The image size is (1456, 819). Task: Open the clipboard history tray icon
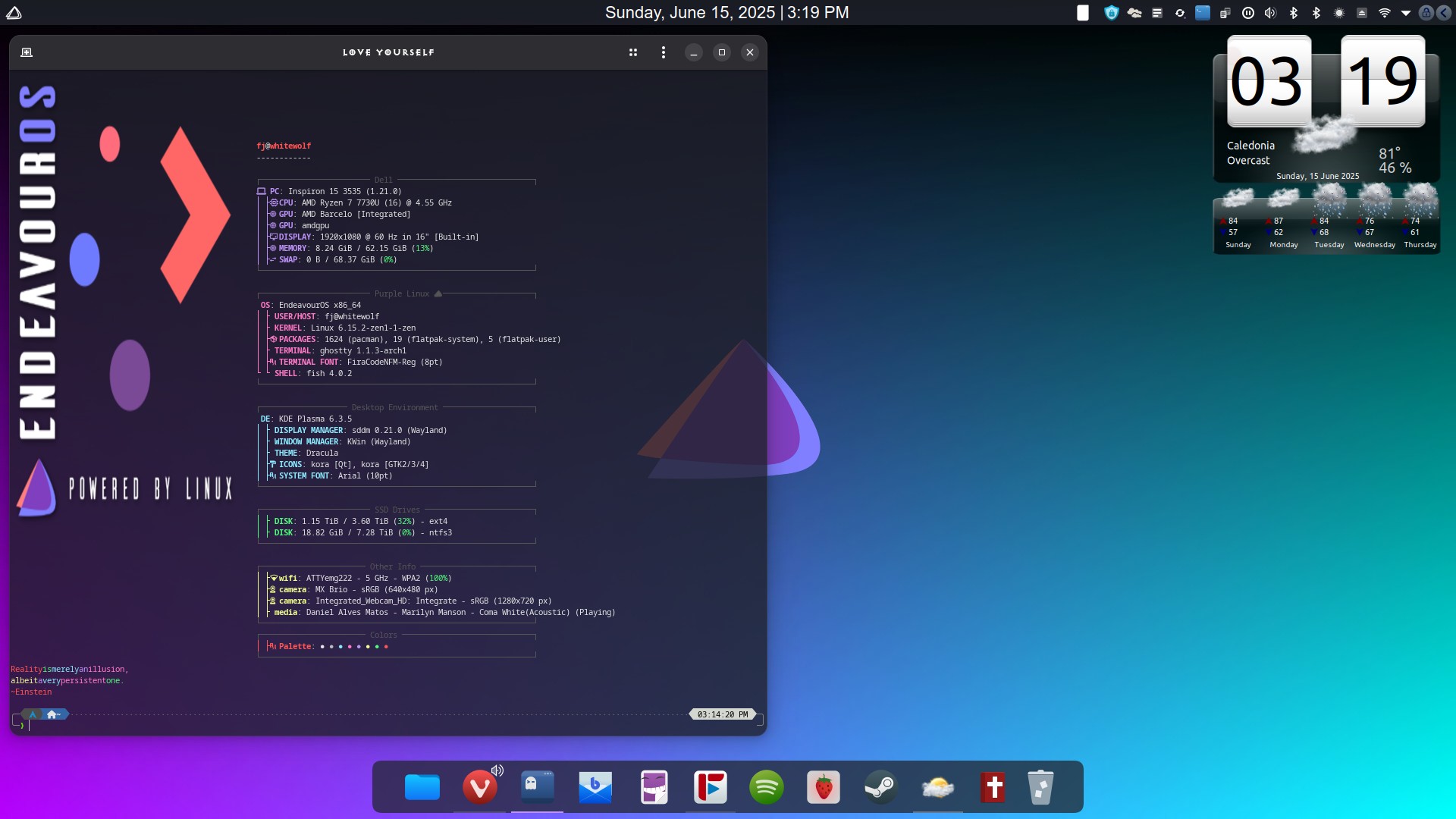[x=1225, y=13]
